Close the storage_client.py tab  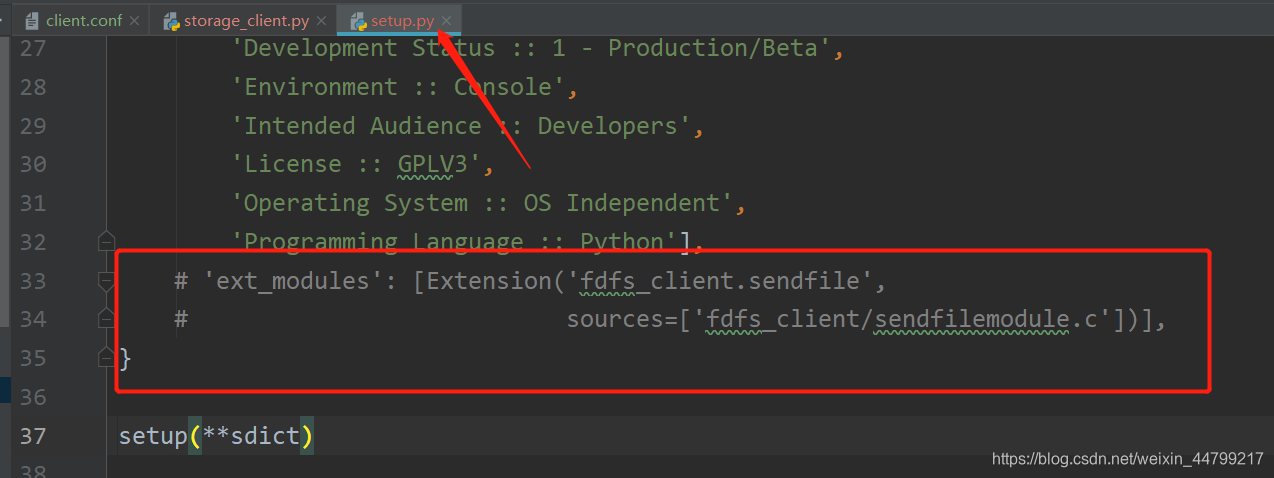(323, 21)
